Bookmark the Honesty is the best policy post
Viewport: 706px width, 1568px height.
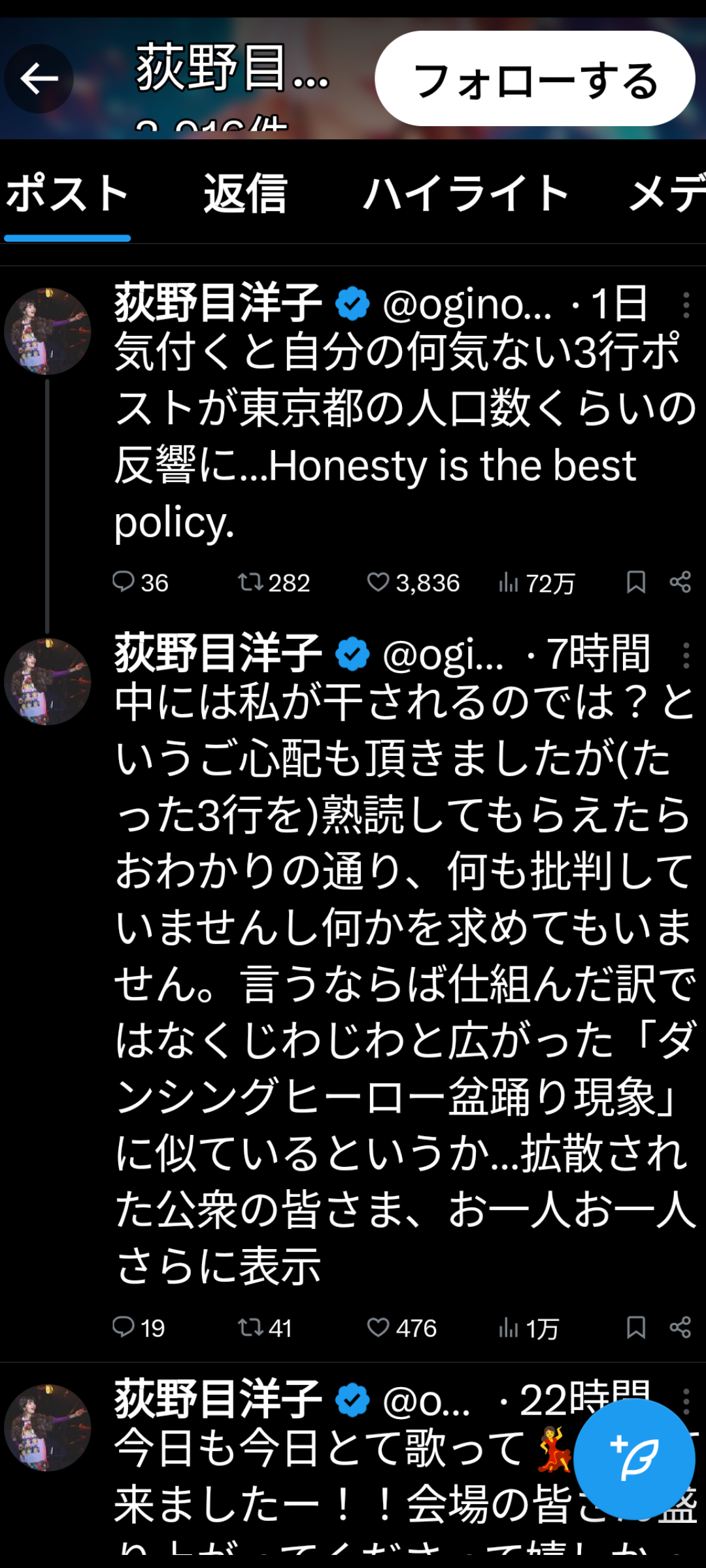pyautogui.click(x=633, y=583)
